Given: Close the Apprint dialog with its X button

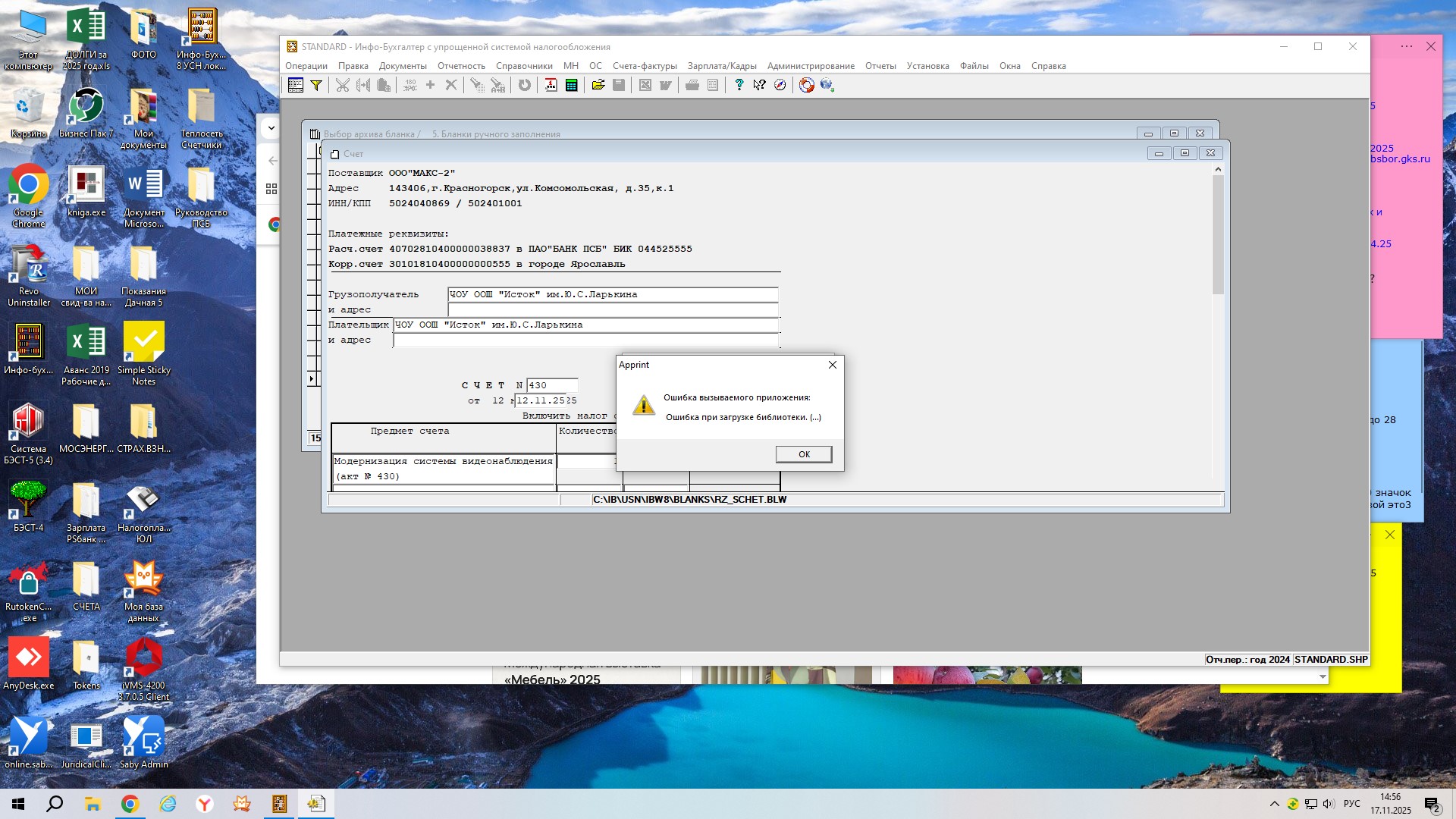Looking at the screenshot, I should [x=832, y=365].
